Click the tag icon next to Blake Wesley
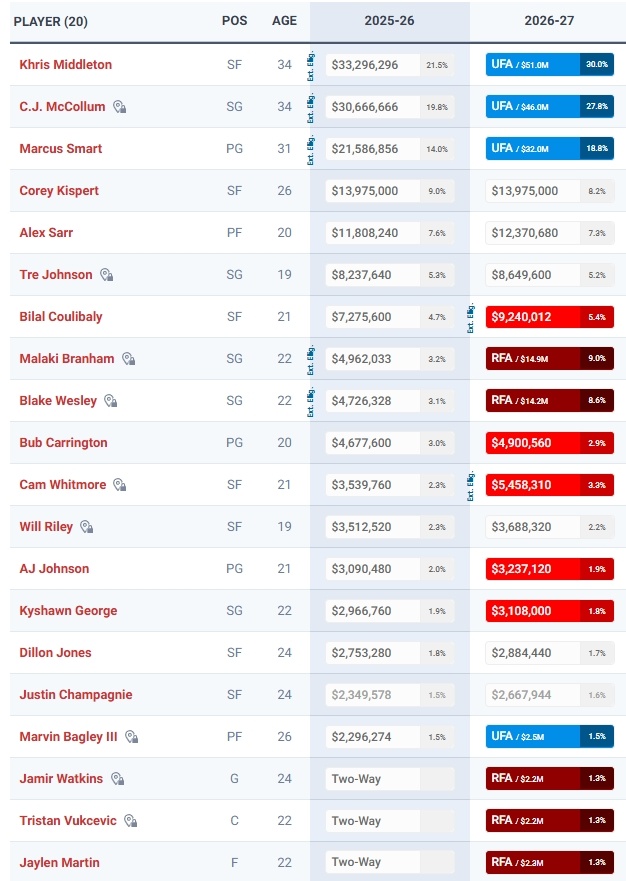The width and height of the screenshot is (626, 881). pyautogui.click(x=111, y=401)
